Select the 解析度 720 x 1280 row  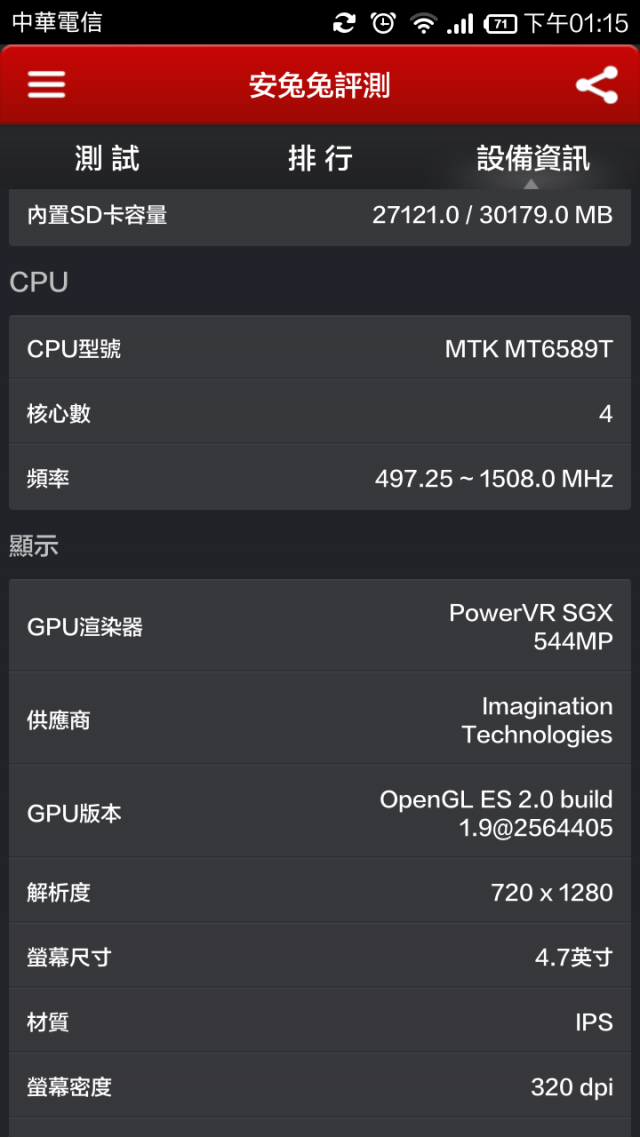pyautogui.click(x=320, y=891)
